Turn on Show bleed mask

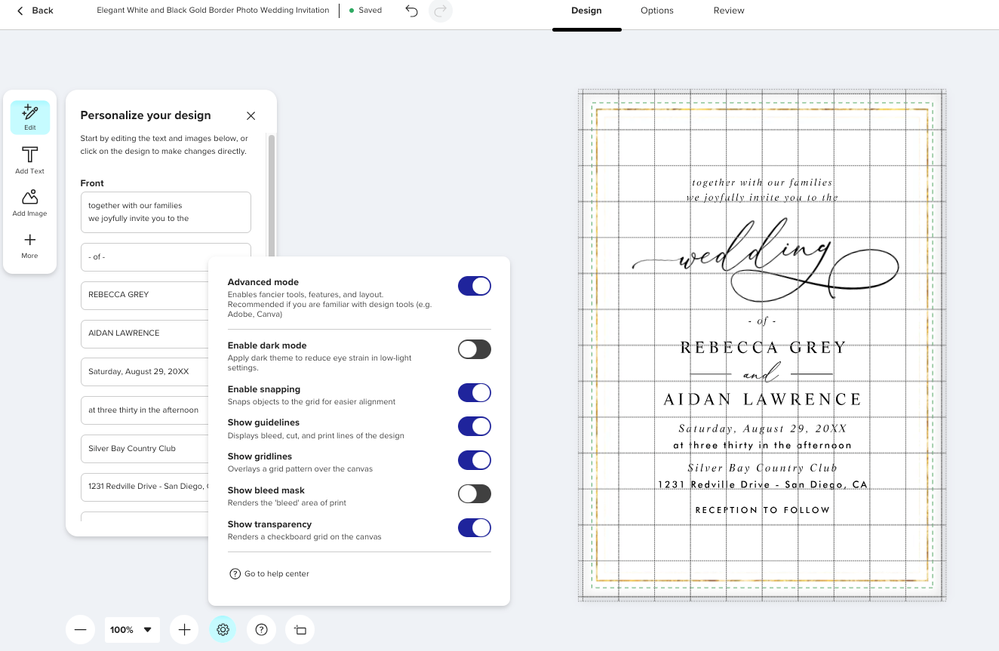click(x=474, y=493)
